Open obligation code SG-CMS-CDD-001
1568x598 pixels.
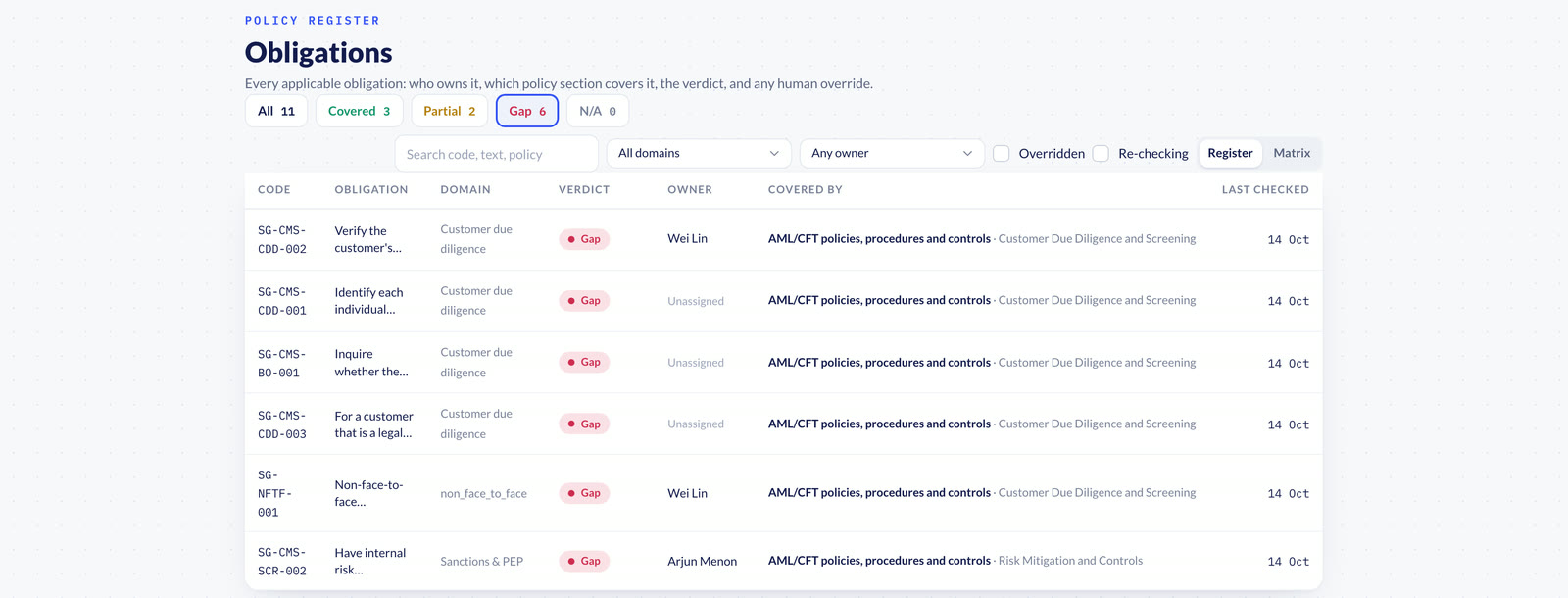(282, 301)
